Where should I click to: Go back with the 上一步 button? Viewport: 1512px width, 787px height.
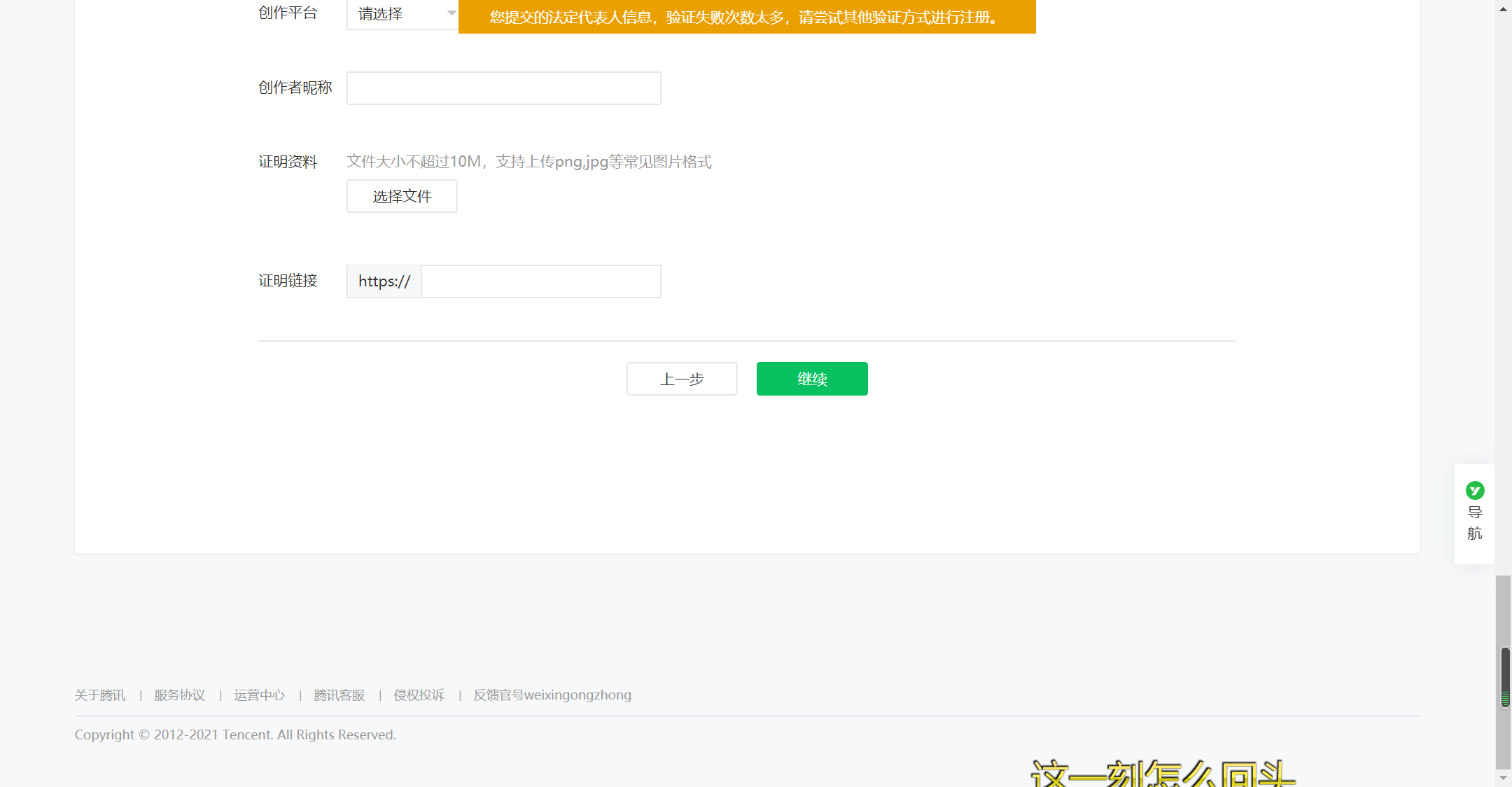(x=682, y=379)
